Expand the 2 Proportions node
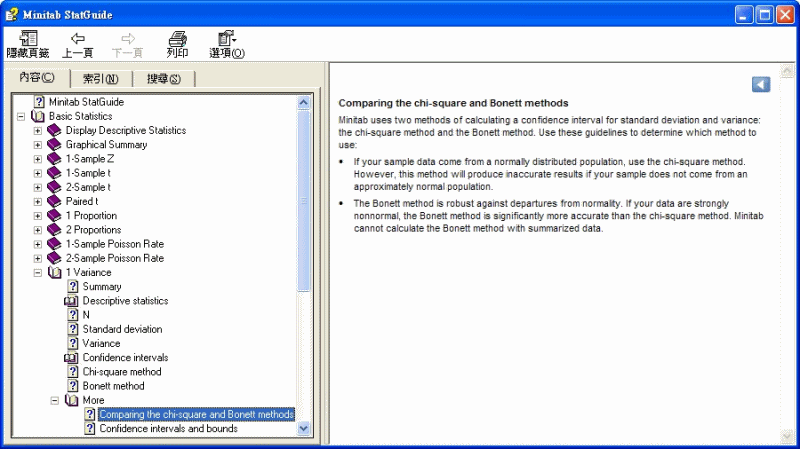 click(38, 230)
